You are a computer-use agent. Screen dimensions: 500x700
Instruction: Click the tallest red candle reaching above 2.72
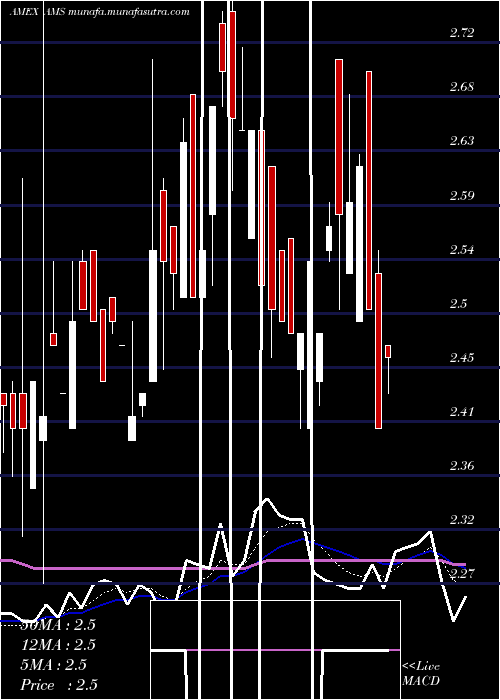232,65
